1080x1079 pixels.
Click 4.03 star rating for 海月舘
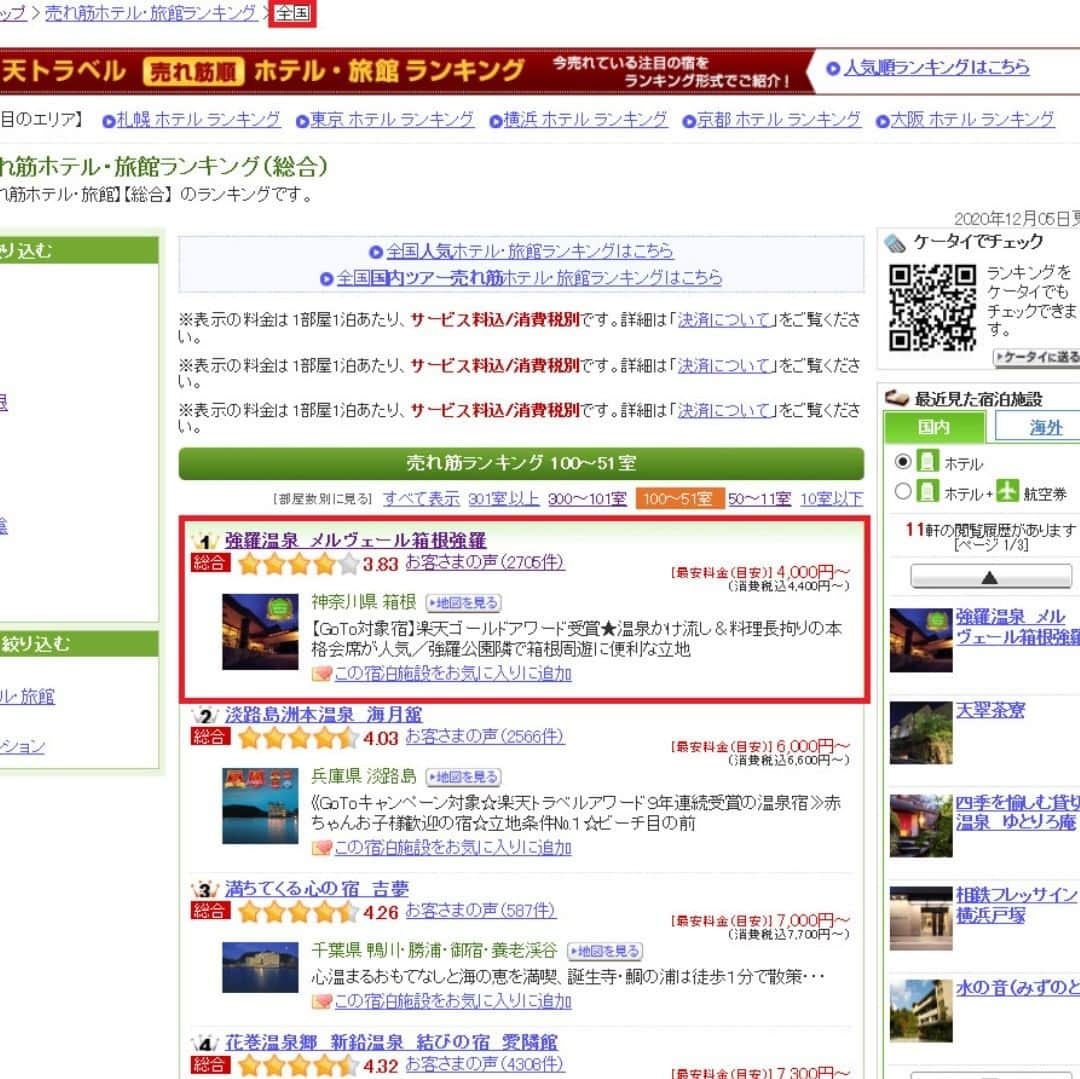tap(298, 739)
